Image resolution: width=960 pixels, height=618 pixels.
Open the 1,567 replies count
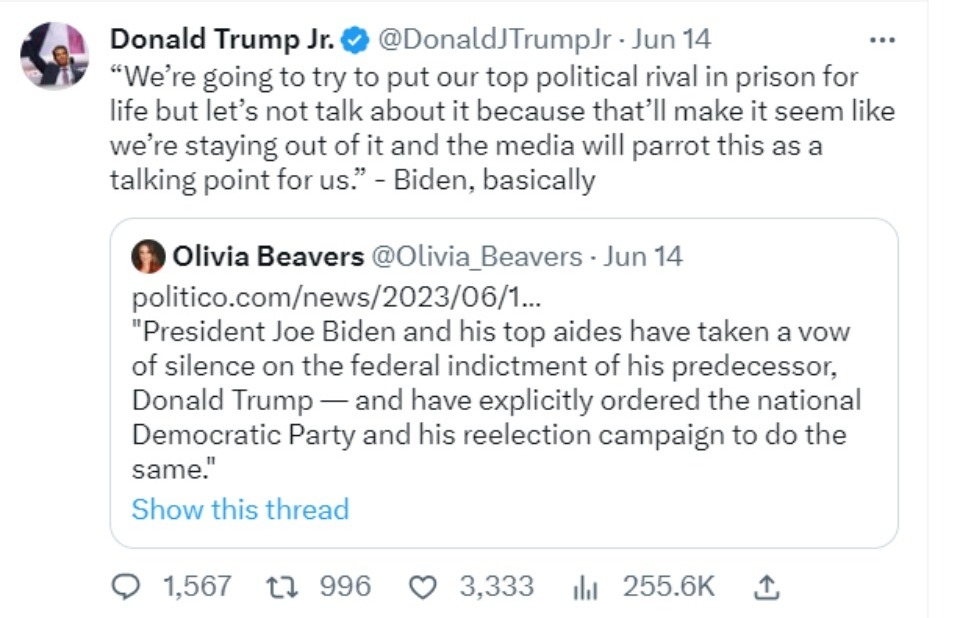click(196, 586)
